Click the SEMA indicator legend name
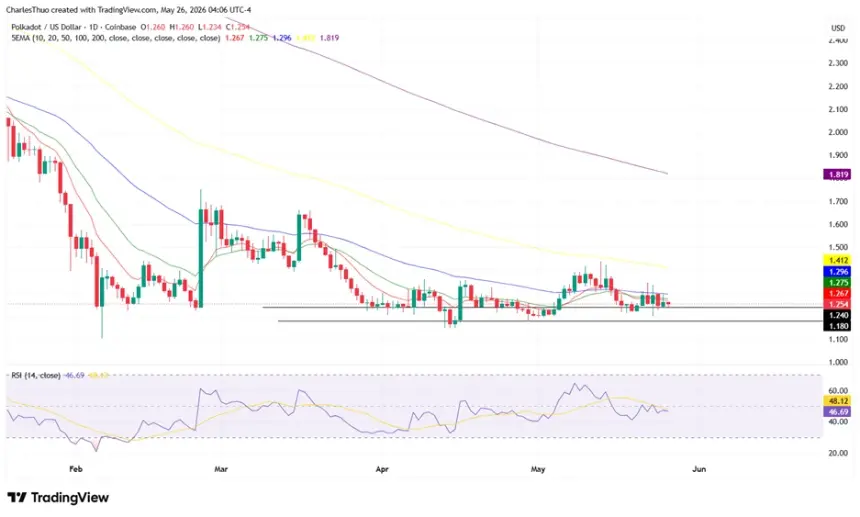The height and width of the screenshot is (517, 860). click(x=116, y=38)
